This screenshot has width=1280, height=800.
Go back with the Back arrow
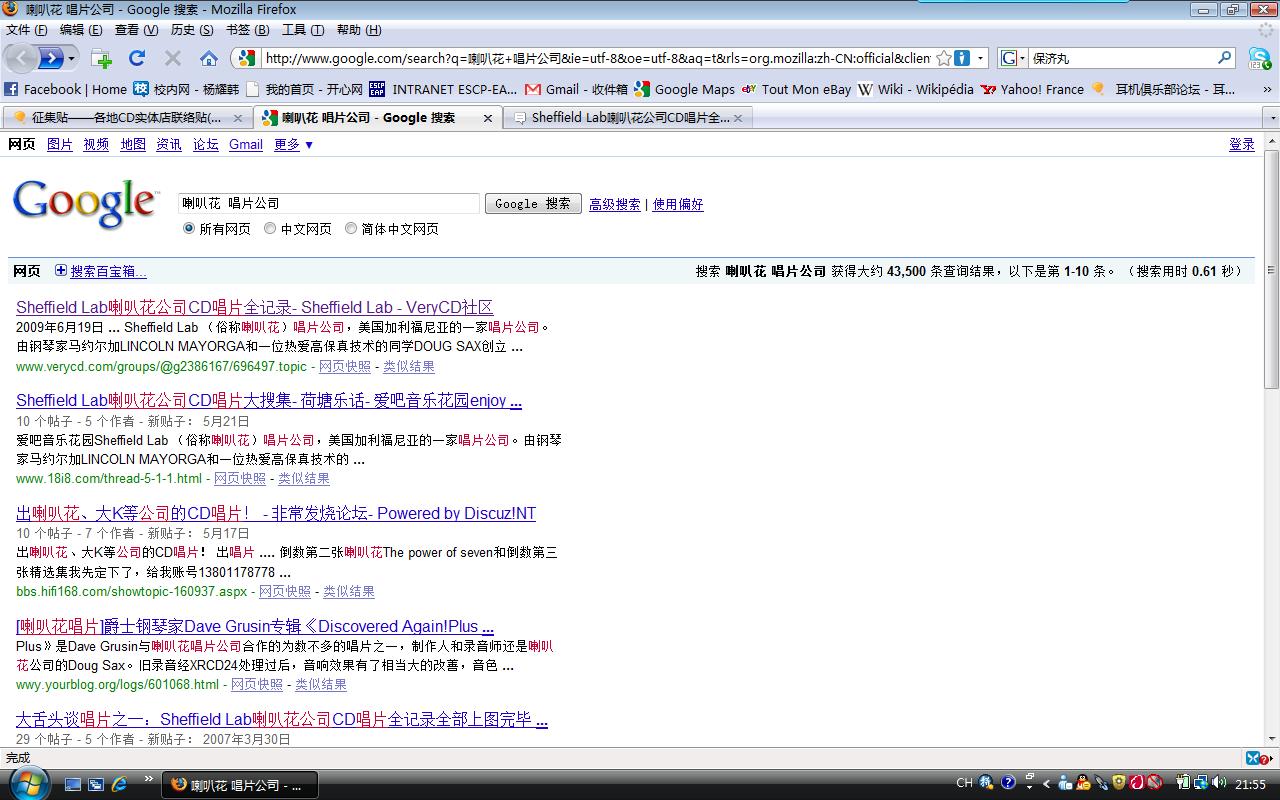tap(19, 58)
